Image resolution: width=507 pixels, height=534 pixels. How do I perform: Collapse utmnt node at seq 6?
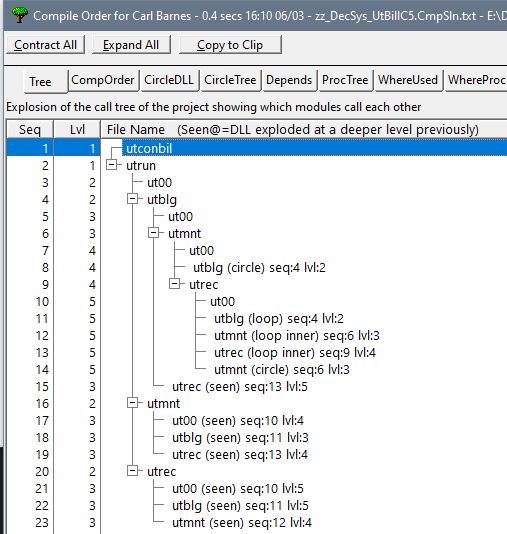tap(153, 233)
